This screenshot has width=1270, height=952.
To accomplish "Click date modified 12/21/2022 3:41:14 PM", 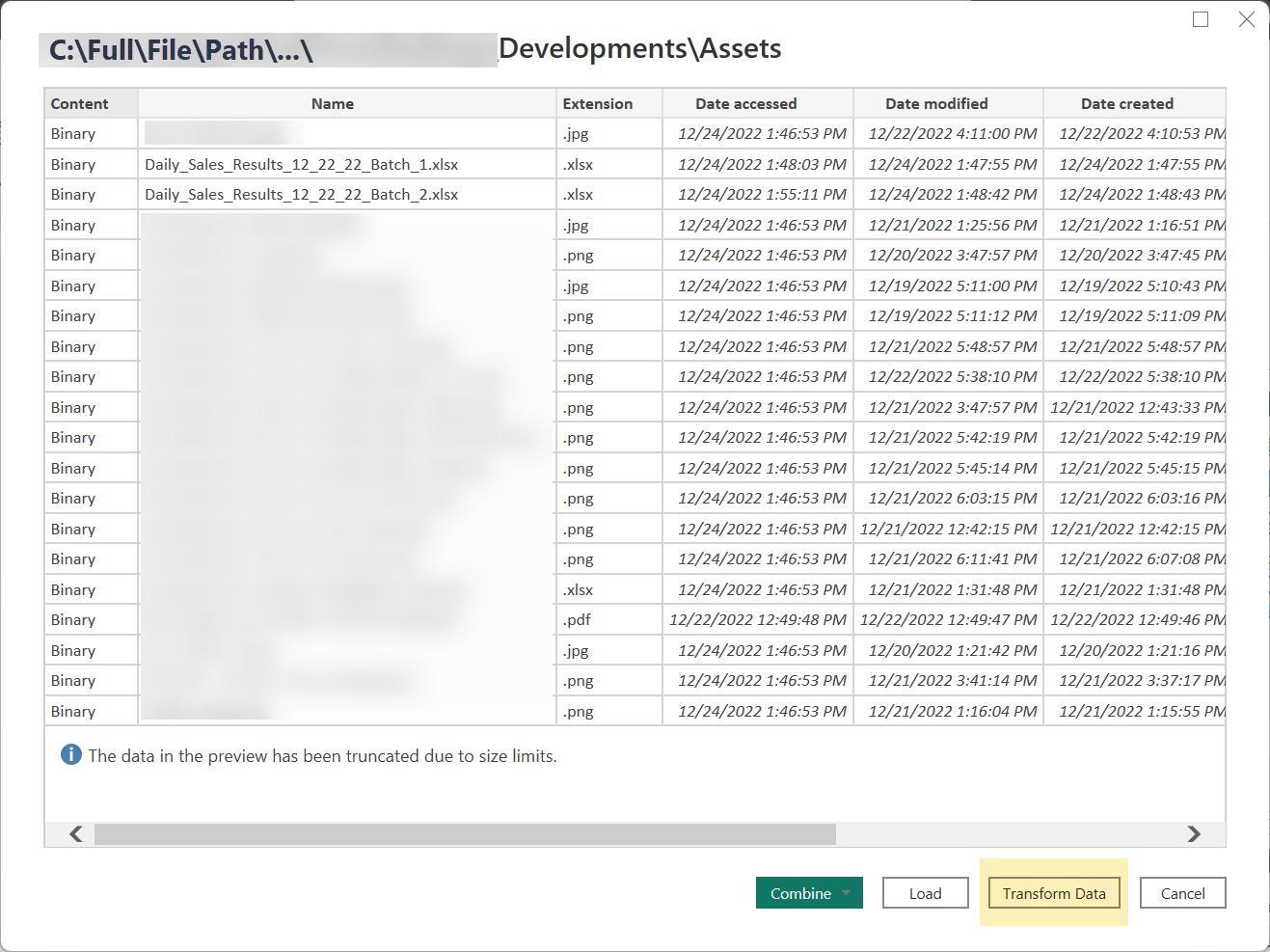I will click(953, 680).
